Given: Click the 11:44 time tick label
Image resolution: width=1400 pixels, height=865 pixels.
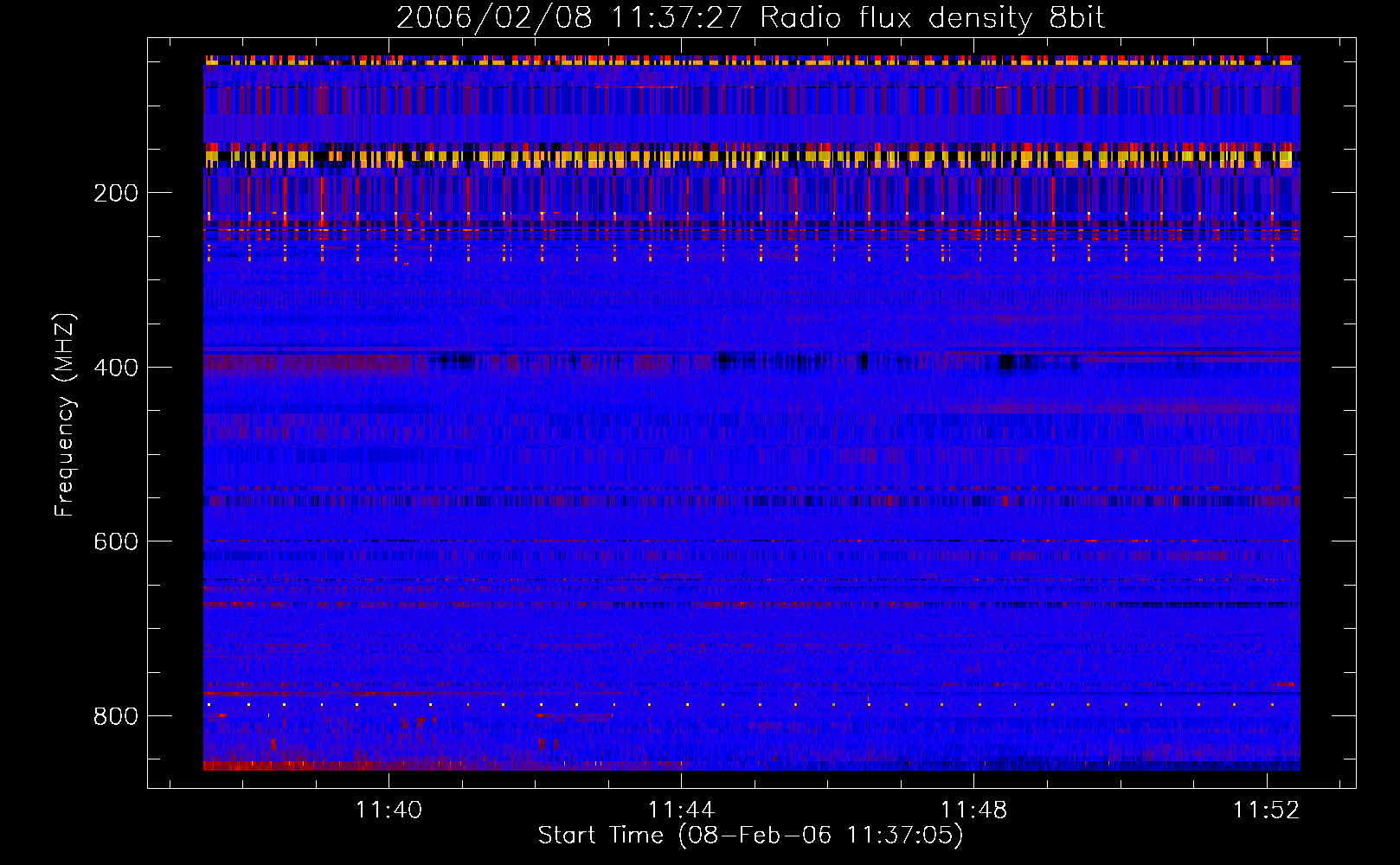Looking at the screenshot, I should tap(681, 810).
